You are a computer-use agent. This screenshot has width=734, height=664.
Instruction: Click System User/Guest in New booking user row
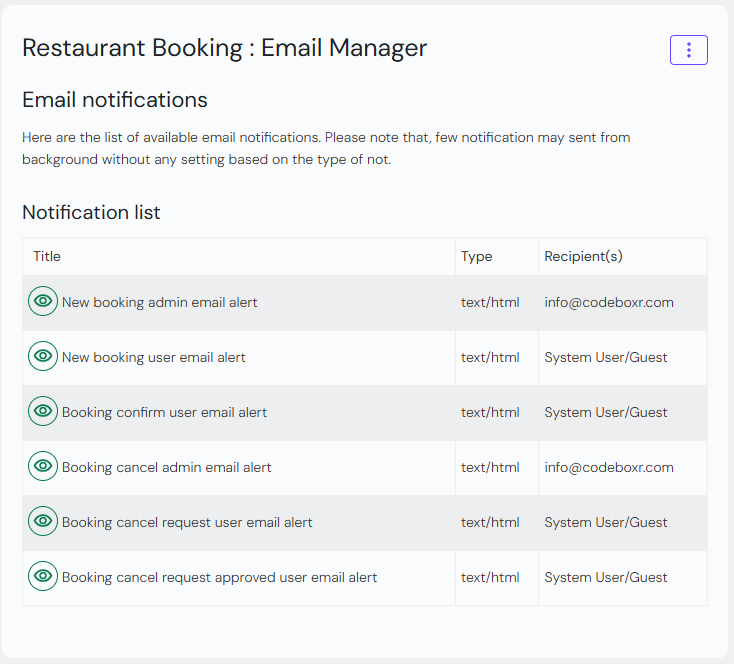(x=606, y=357)
